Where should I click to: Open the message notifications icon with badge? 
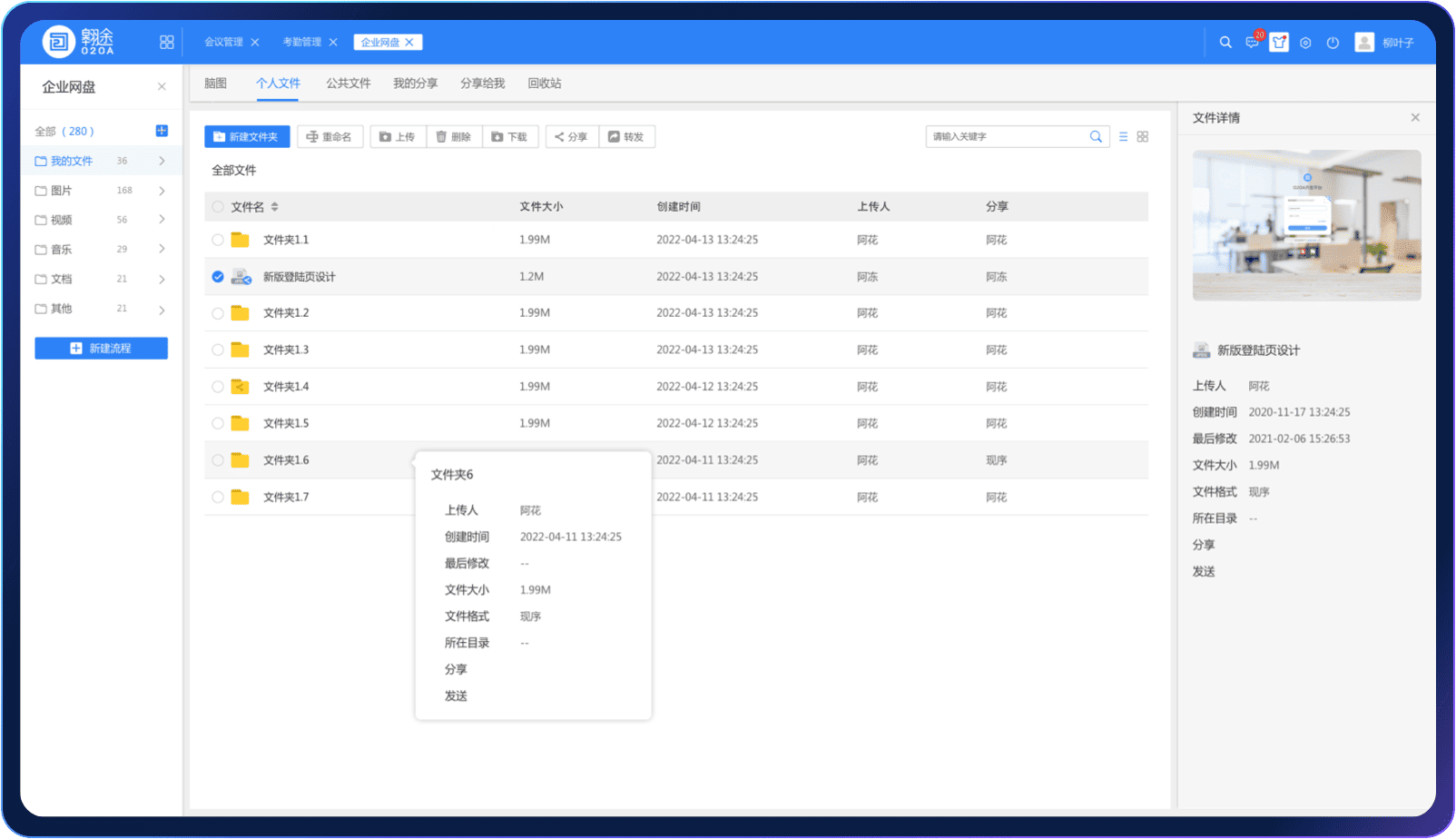pos(1252,43)
